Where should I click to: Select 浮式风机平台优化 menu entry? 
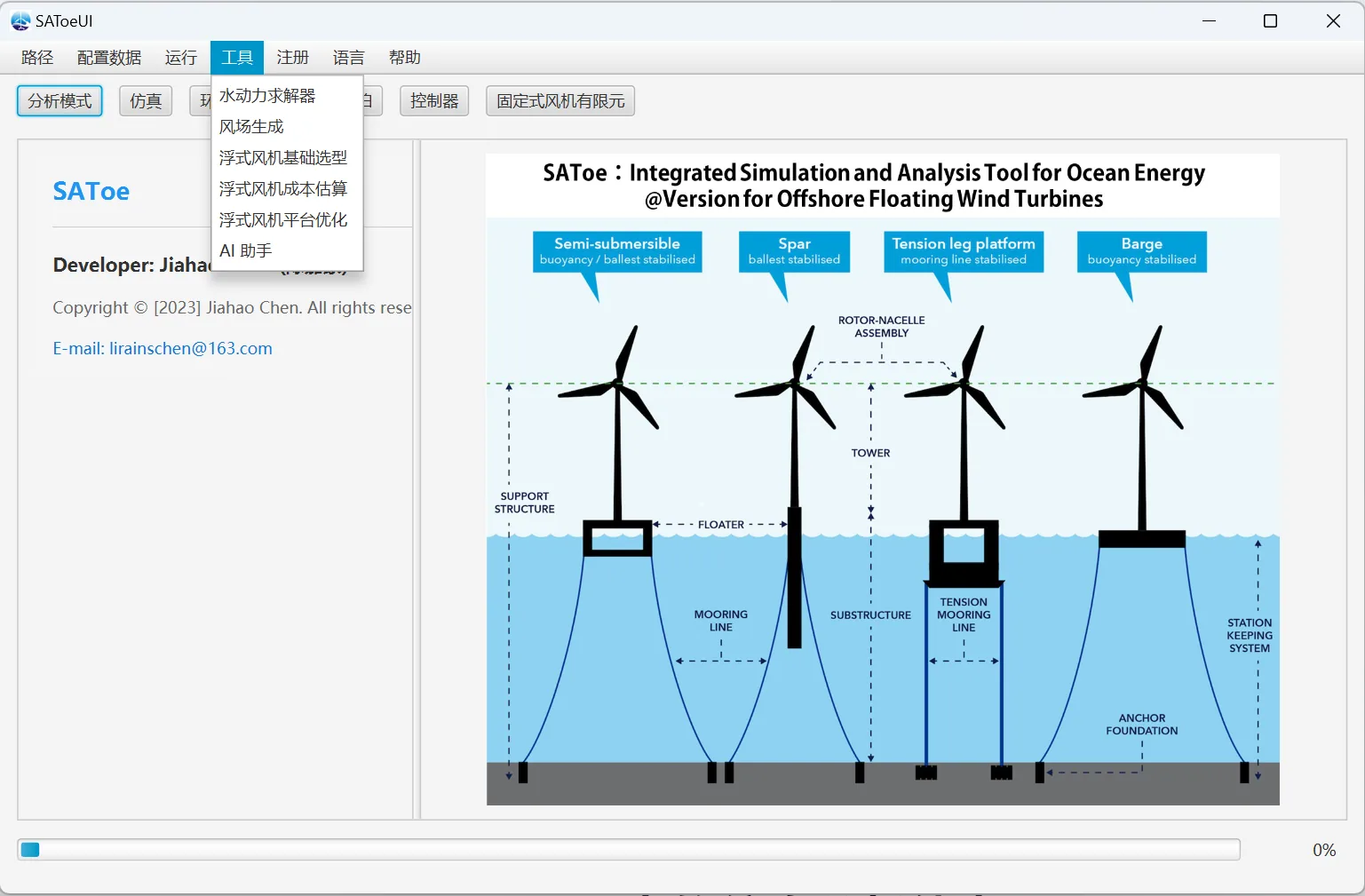(x=288, y=220)
